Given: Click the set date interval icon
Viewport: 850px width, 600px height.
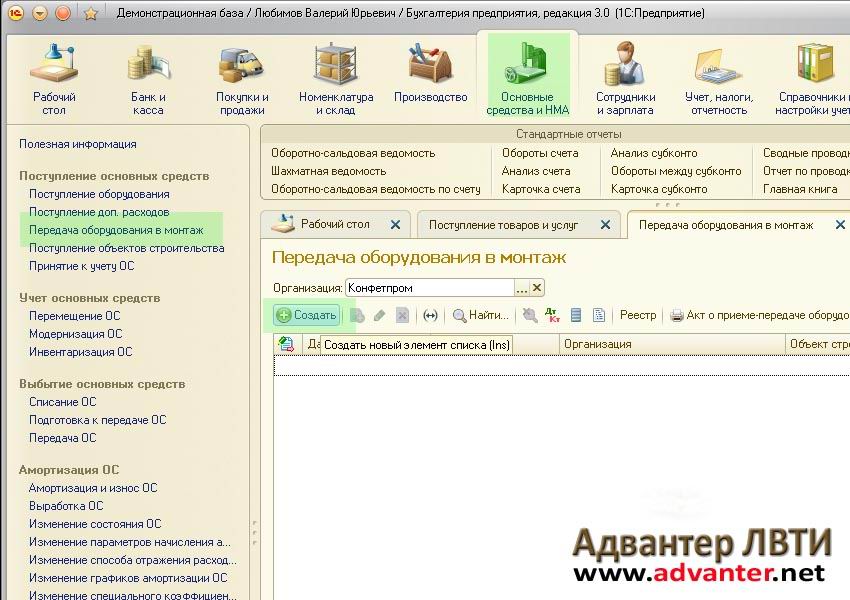Looking at the screenshot, I should tap(430, 315).
